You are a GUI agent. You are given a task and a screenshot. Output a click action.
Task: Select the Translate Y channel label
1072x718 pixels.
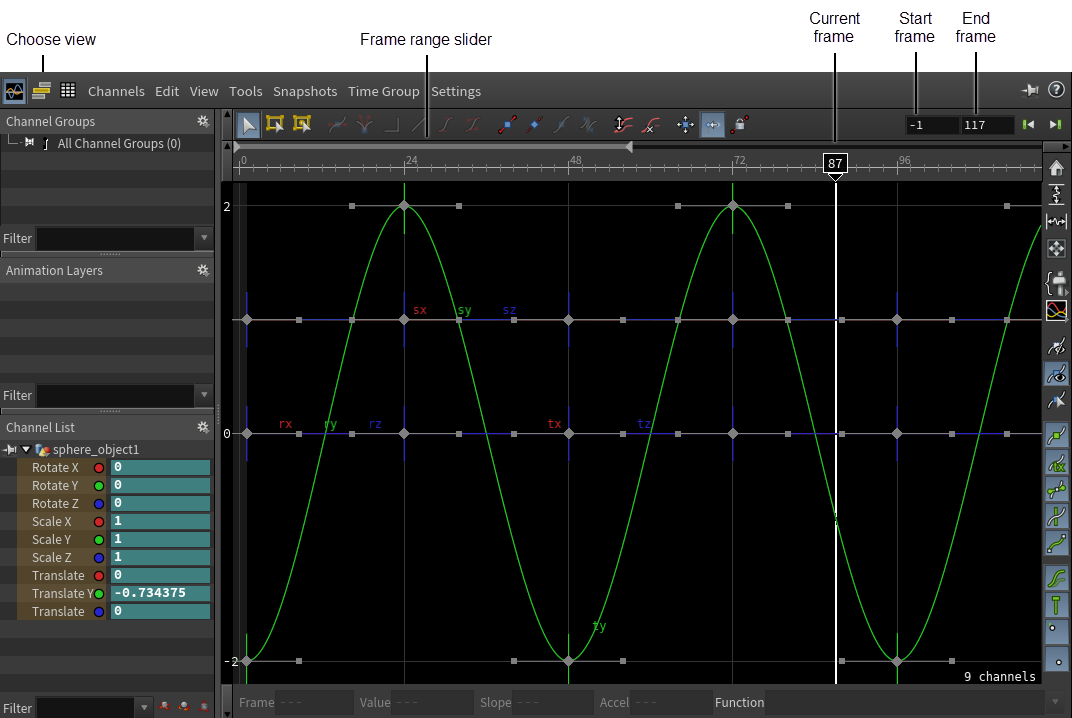tap(58, 594)
